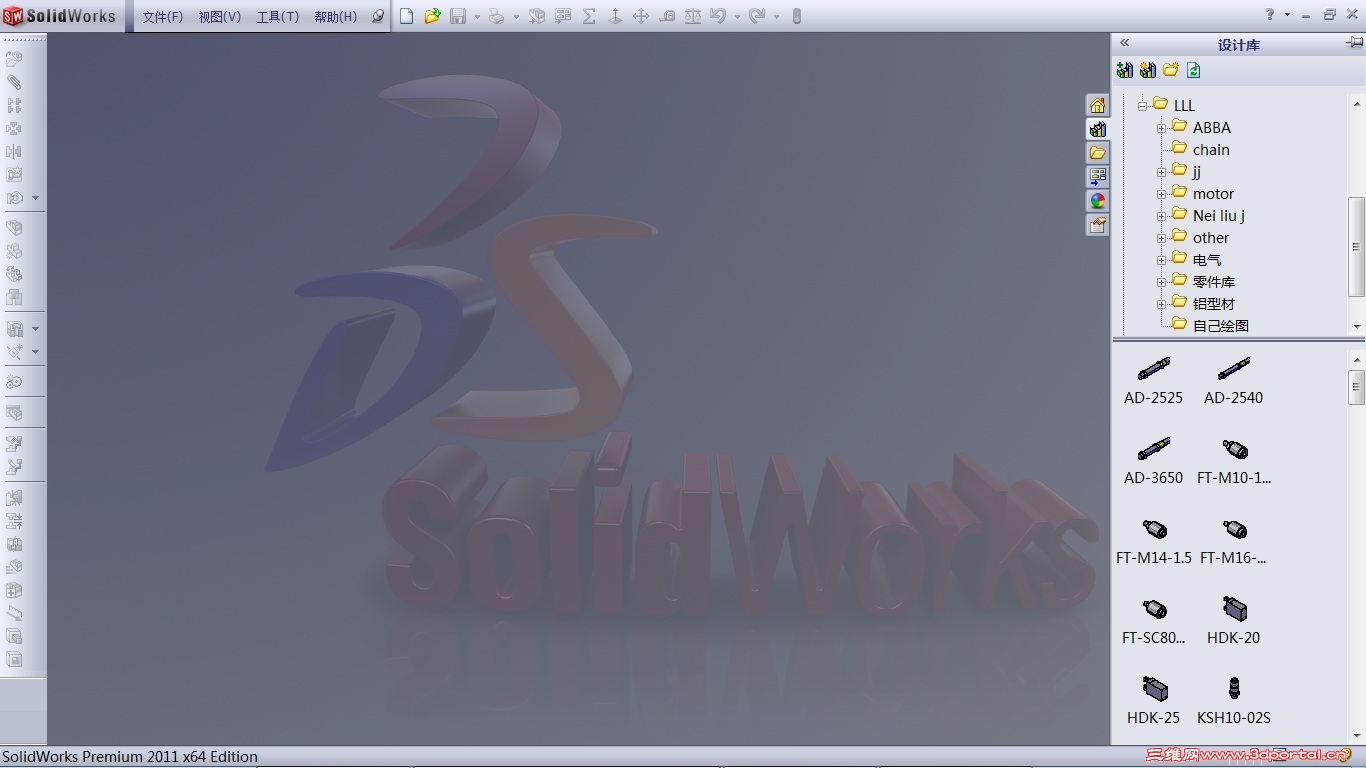Expand the ABBA folder node
Screen dimensions: 1366x768
click(1161, 128)
